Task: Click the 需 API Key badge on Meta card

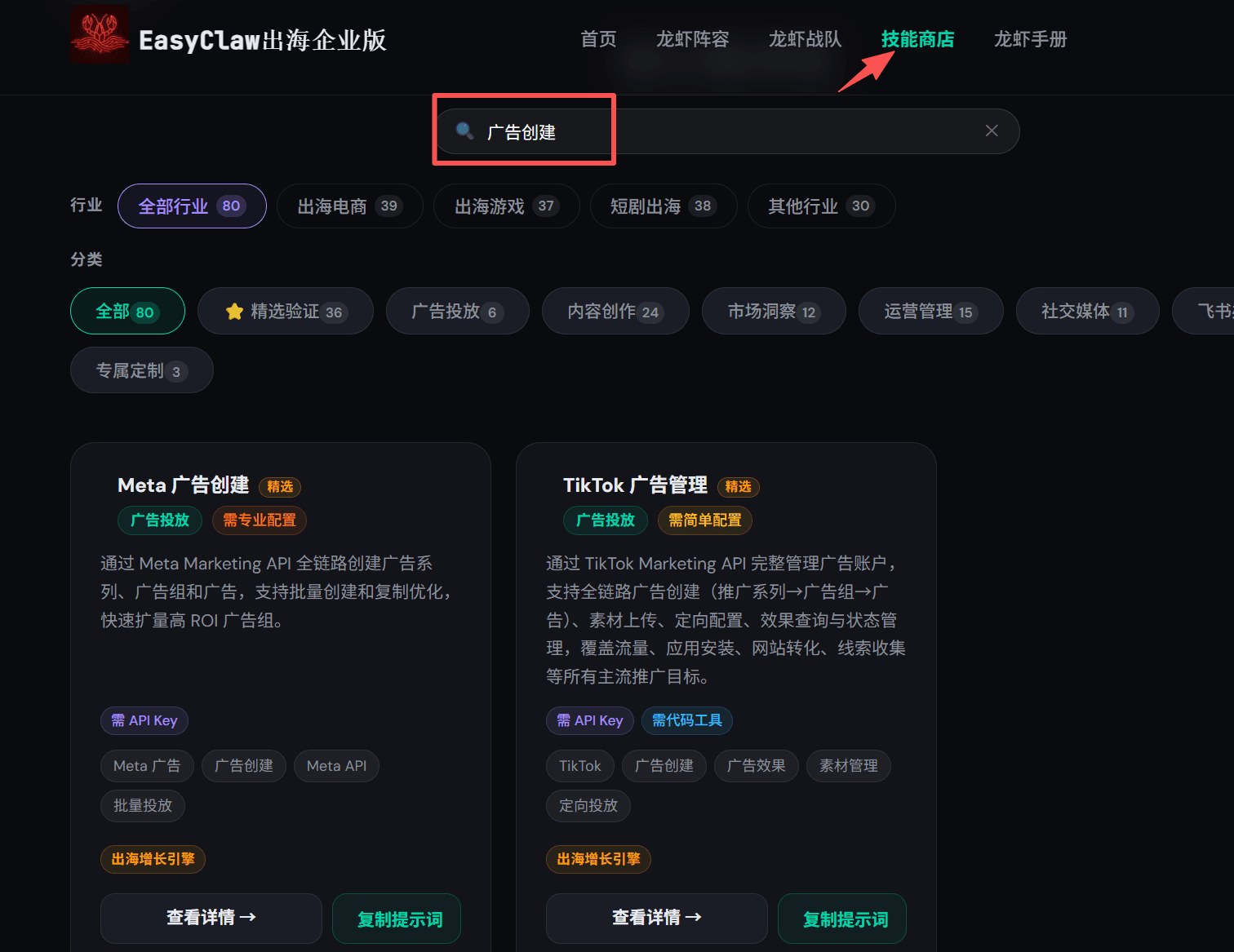Action: (x=144, y=720)
